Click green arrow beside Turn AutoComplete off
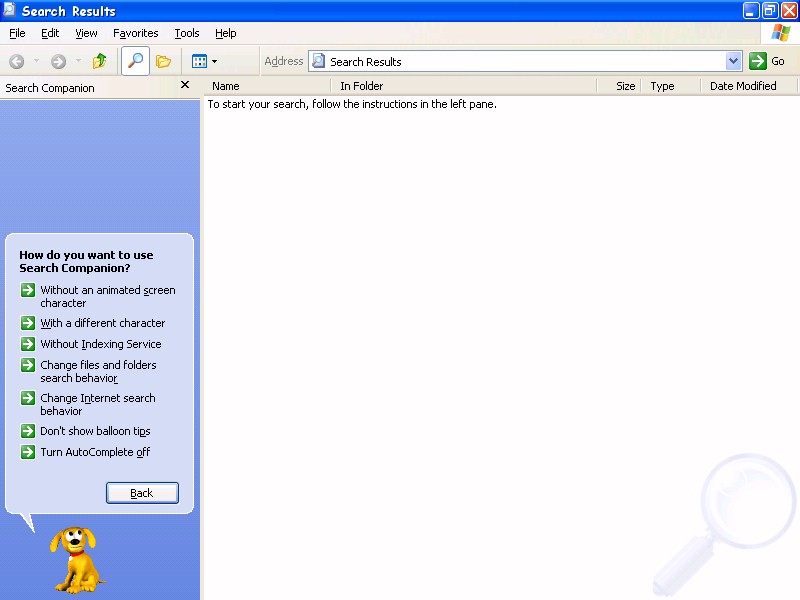Viewport: 800px width, 600px height. pos(28,452)
